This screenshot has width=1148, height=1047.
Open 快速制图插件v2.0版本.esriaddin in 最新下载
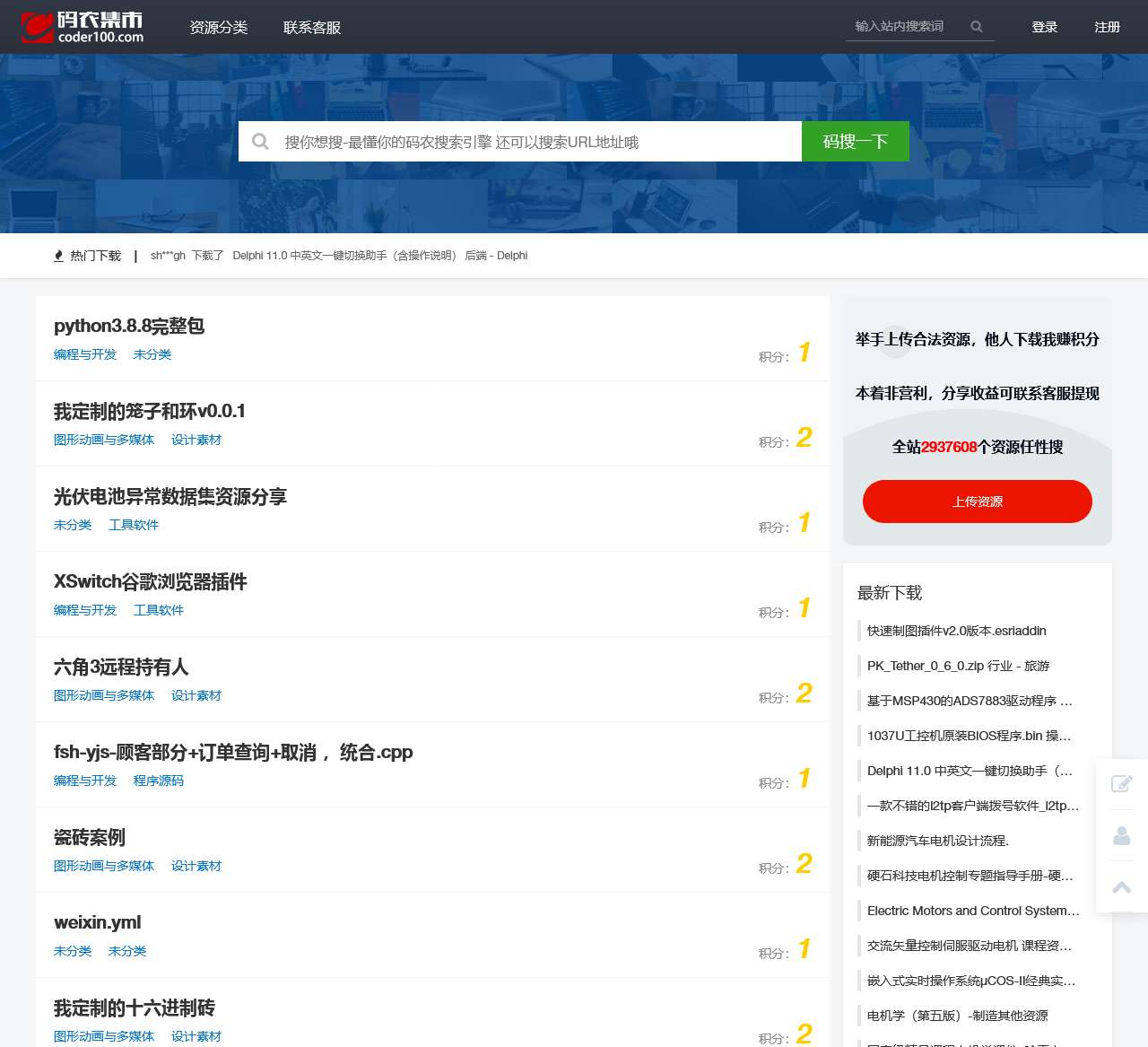[x=957, y=631]
